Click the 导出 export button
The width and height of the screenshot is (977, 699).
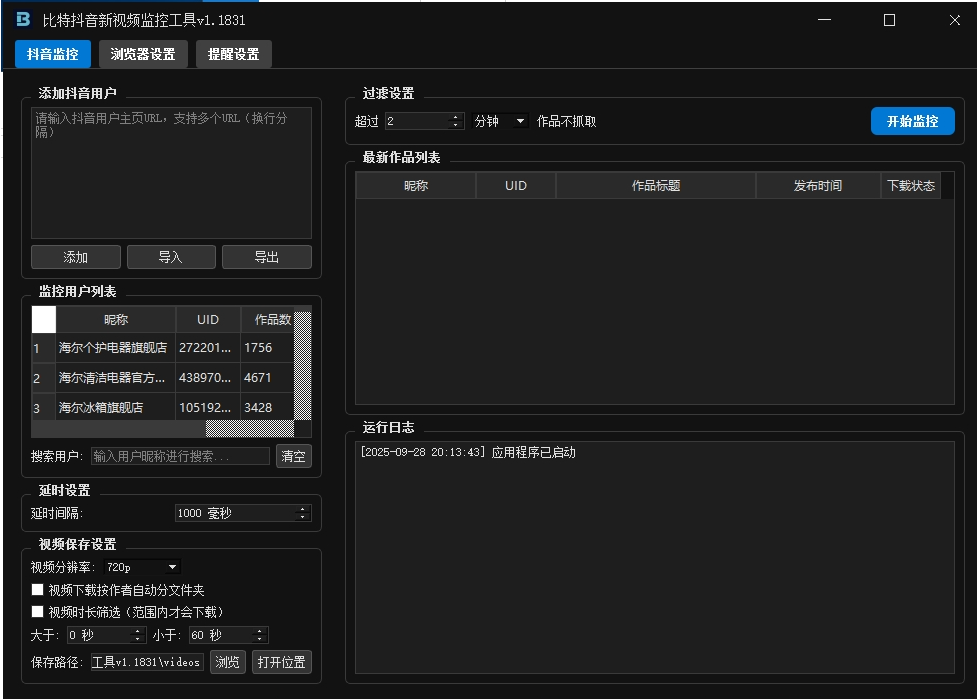tap(266, 256)
